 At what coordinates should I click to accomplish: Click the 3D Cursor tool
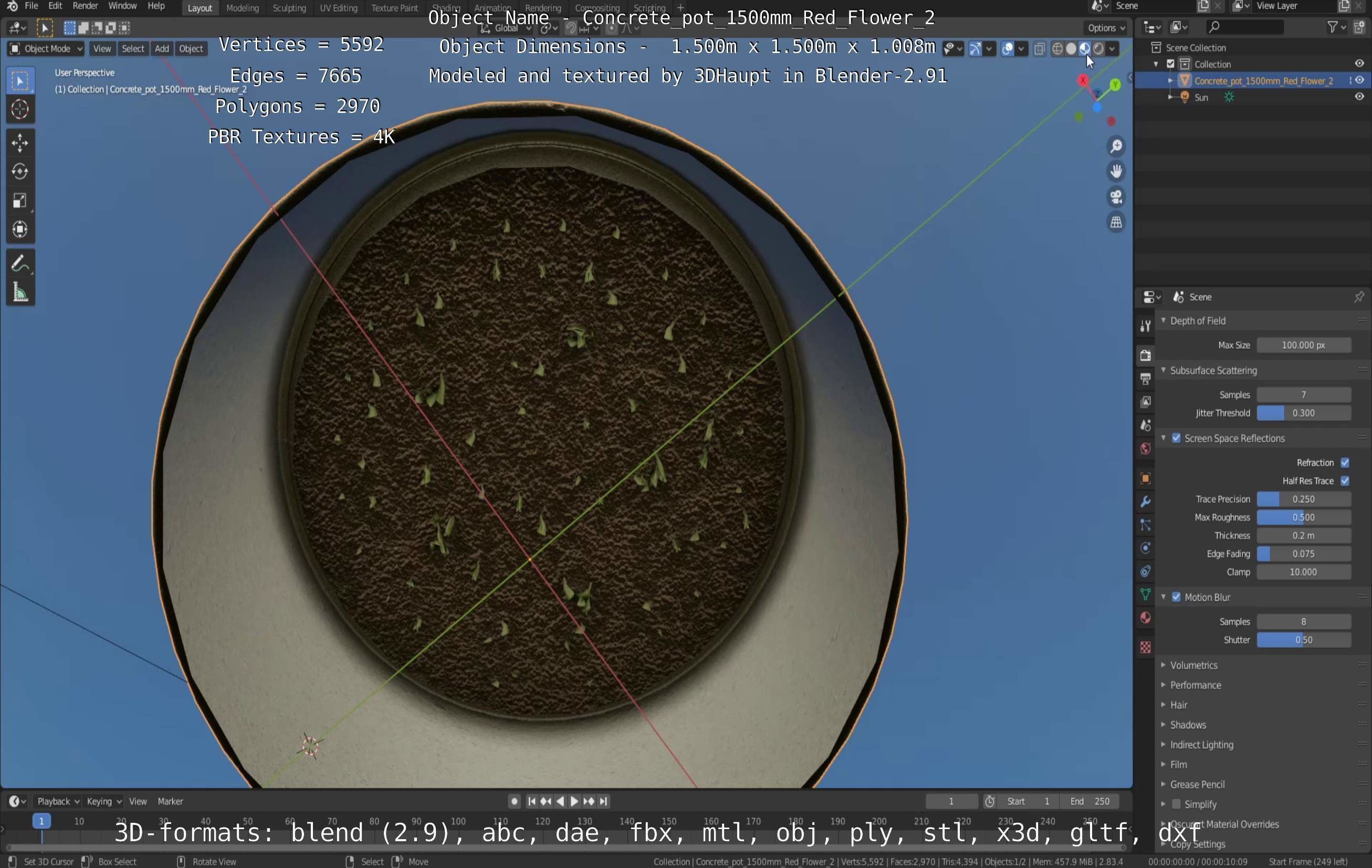[x=20, y=109]
